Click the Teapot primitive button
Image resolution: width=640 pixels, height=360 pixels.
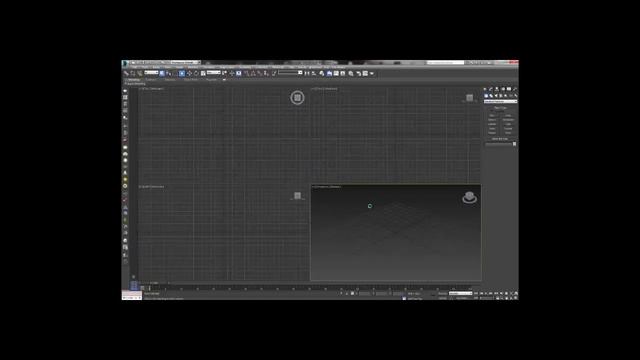point(492,133)
